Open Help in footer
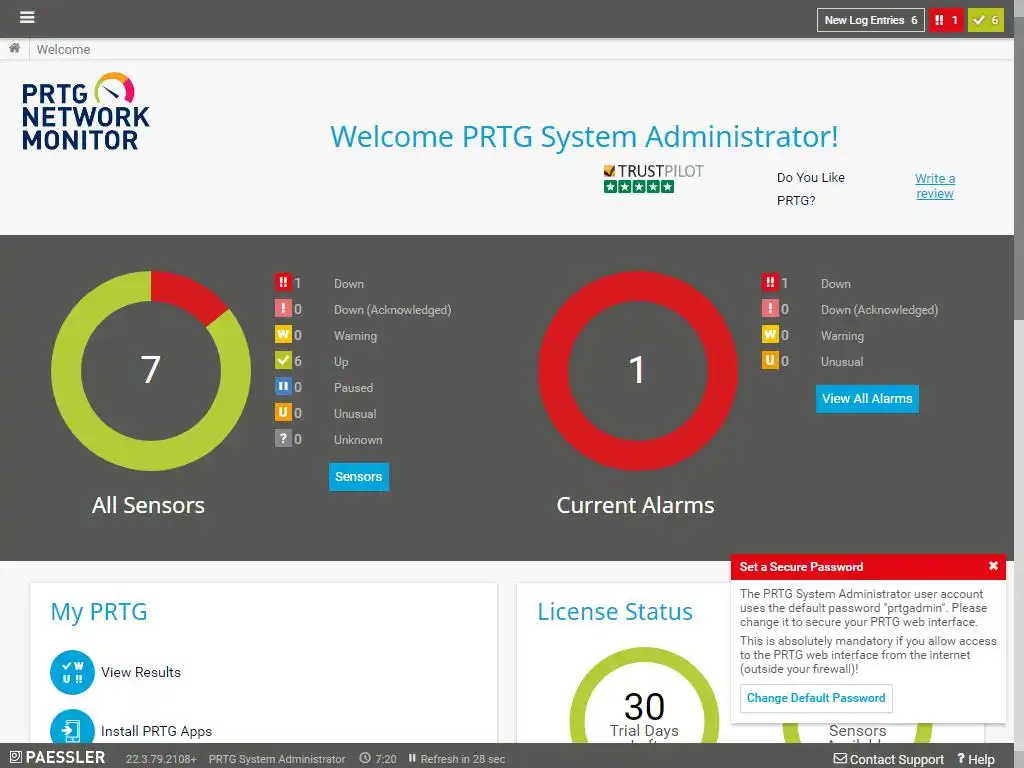The image size is (1024, 768). [976, 759]
